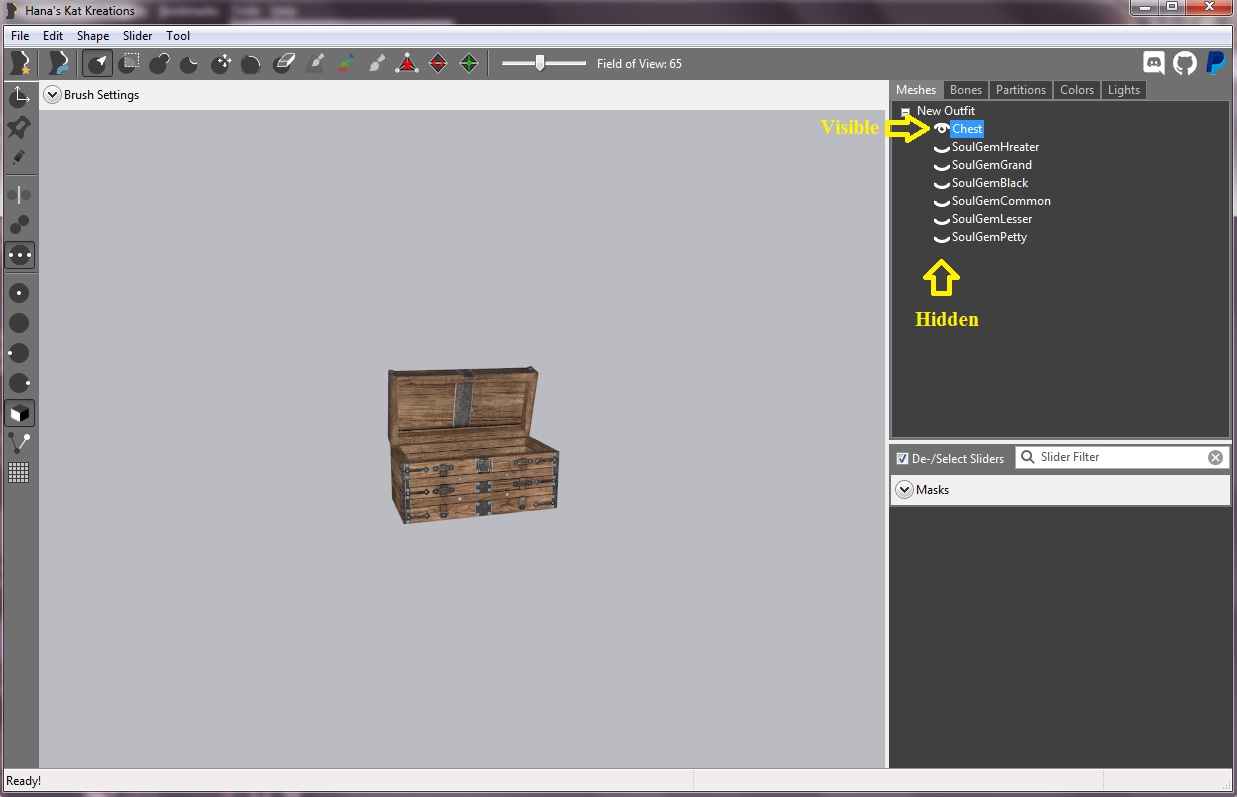This screenshot has width=1237, height=797.
Task: Select the Deflate brush tool
Action: pyautogui.click(x=189, y=63)
